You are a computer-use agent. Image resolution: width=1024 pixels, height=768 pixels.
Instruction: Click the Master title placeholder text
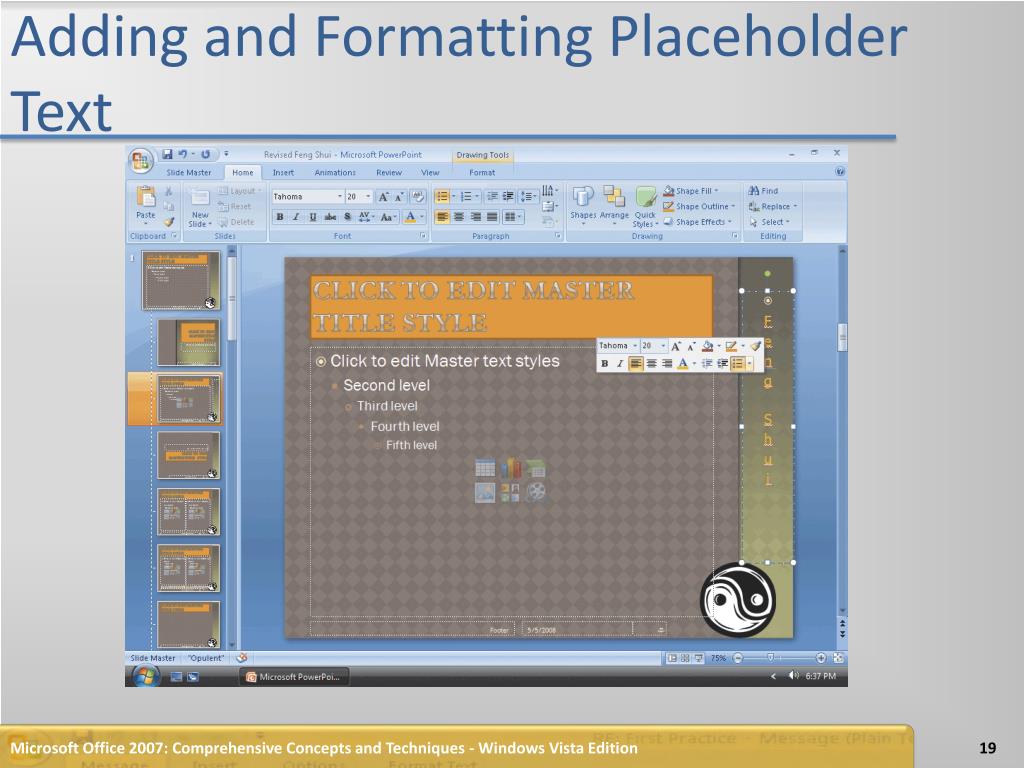pos(474,306)
